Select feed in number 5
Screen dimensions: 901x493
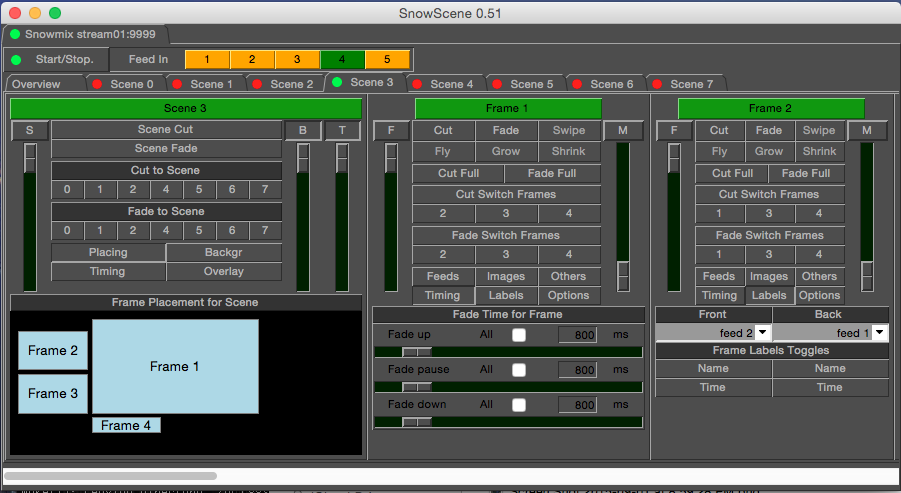click(x=387, y=59)
